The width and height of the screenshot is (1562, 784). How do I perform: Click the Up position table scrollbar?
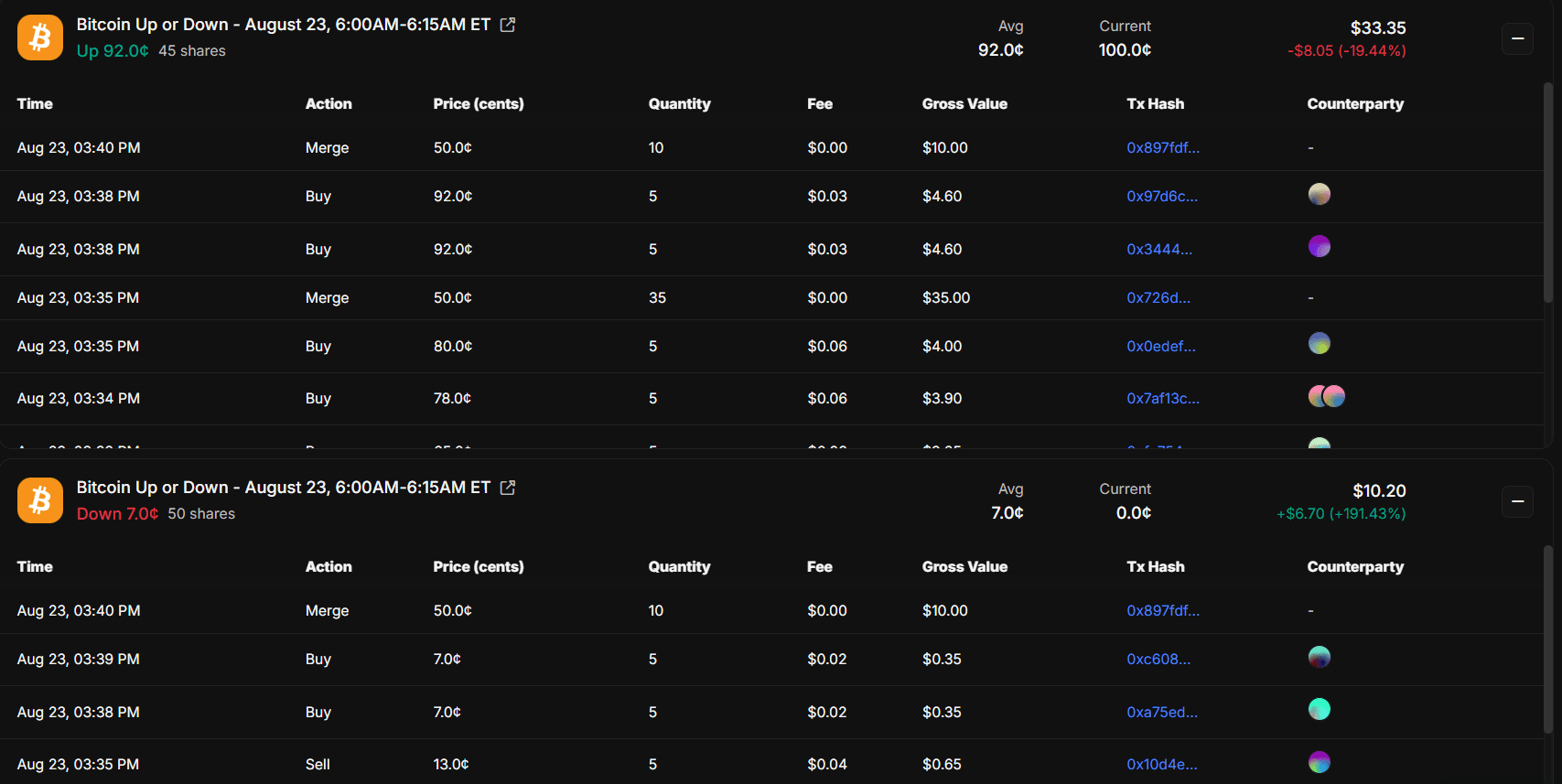point(1548,192)
